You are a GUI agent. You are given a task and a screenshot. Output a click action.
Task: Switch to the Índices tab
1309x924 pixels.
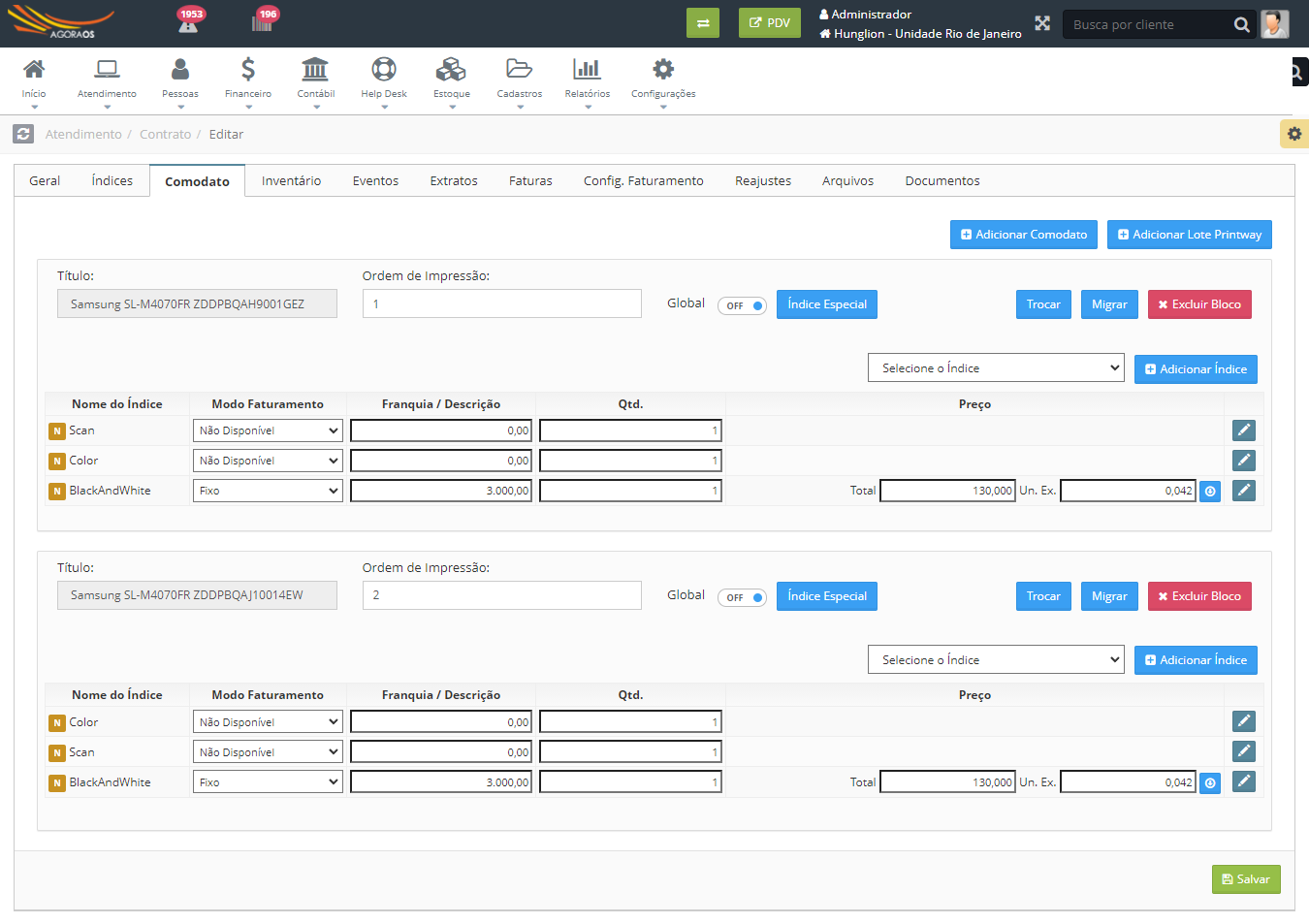[x=112, y=181]
